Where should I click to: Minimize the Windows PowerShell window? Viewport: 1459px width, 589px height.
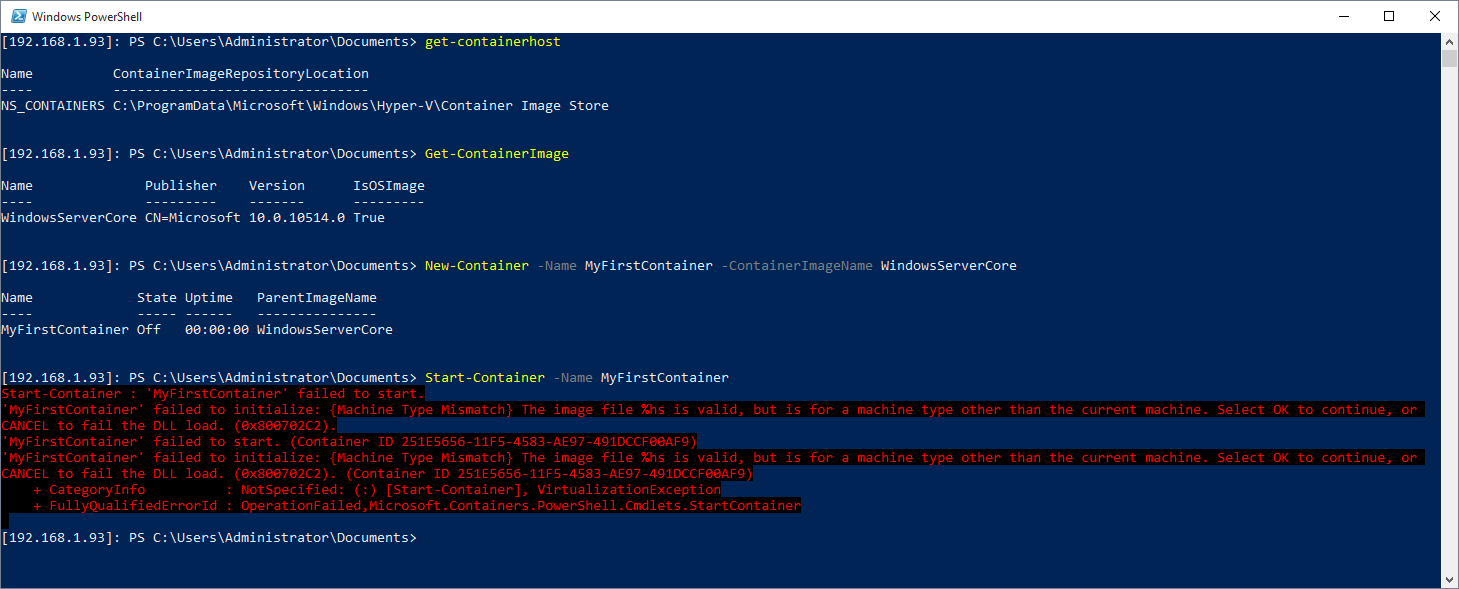(1342, 16)
